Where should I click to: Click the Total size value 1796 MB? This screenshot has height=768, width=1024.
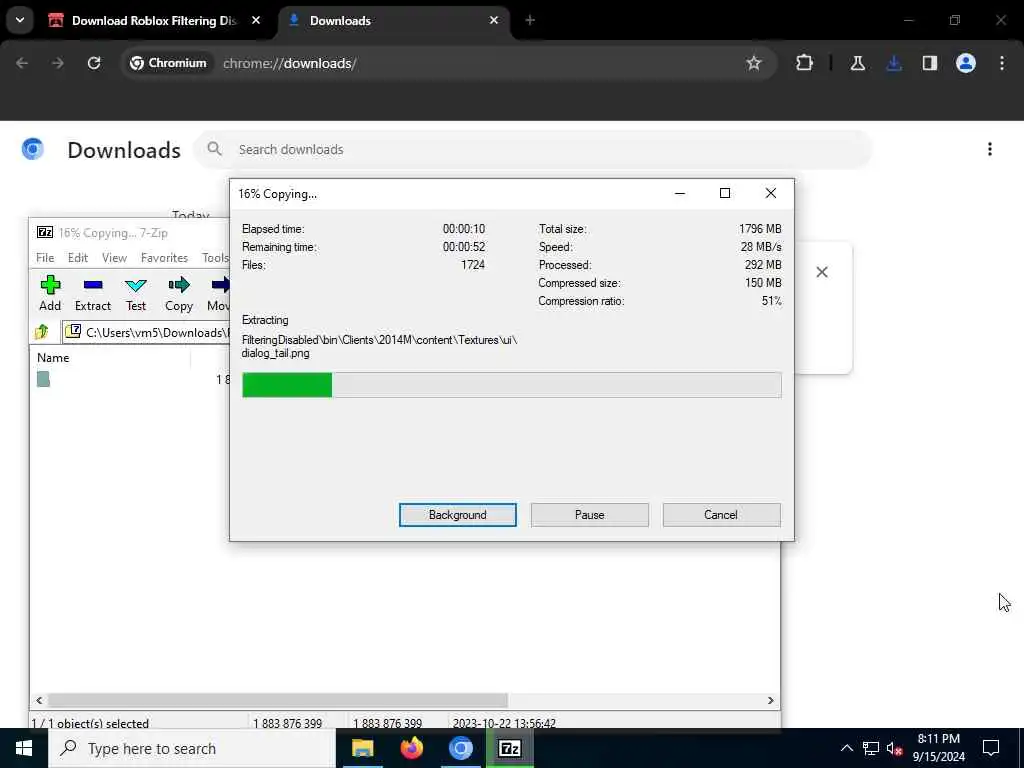[x=760, y=229]
